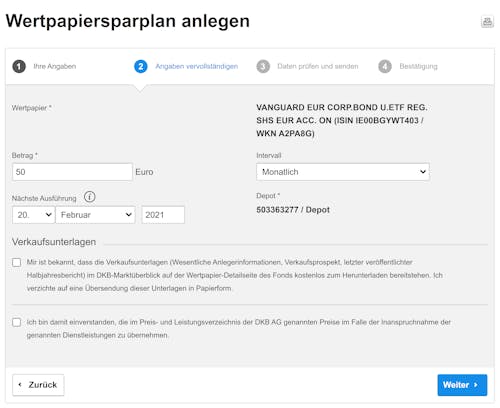Click the Weiter button
This screenshot has width=500, height=408.
click(462, 385)
